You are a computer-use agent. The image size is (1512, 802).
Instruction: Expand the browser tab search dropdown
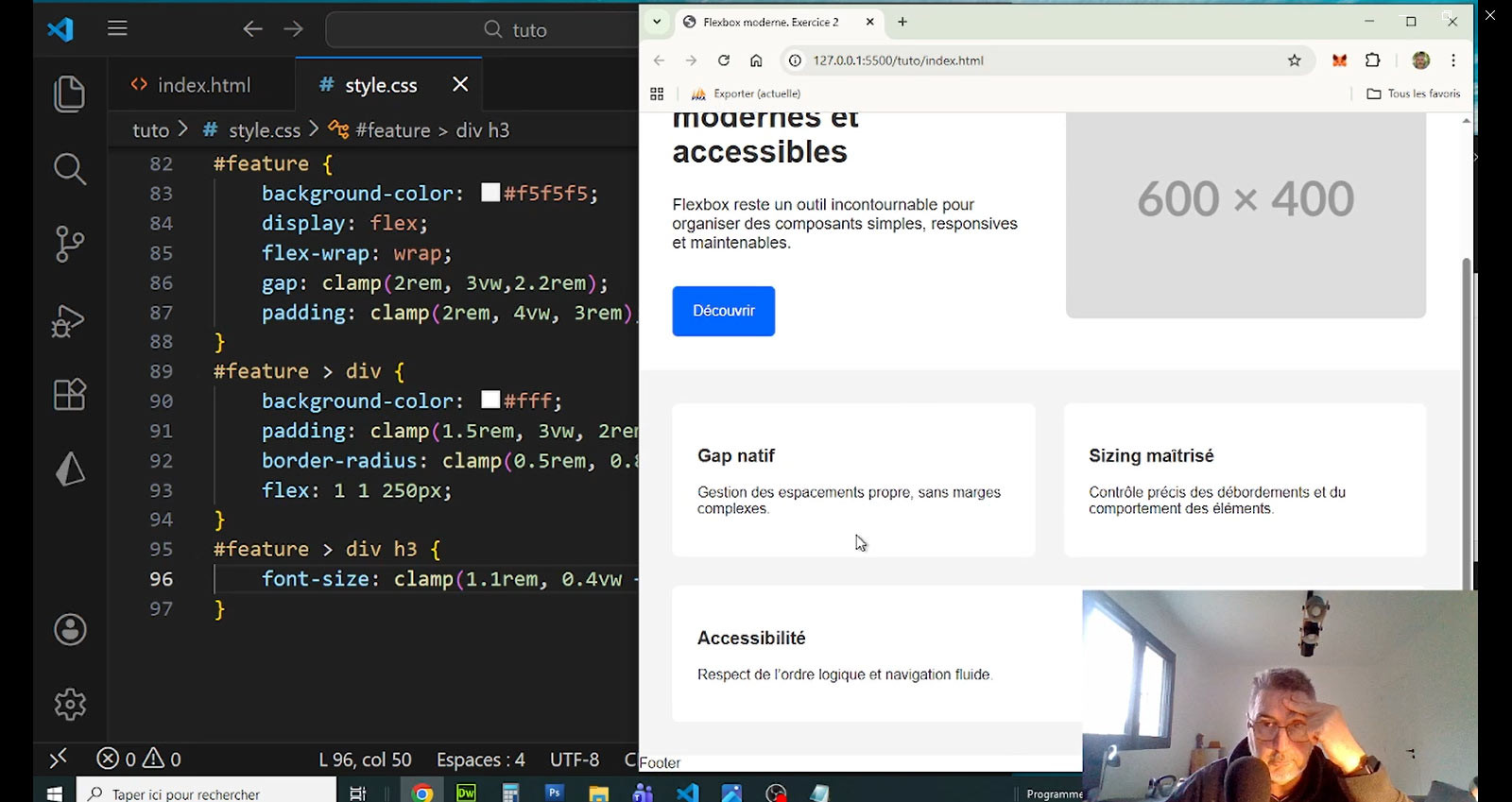pyautogui.click(x=657, y=22)
